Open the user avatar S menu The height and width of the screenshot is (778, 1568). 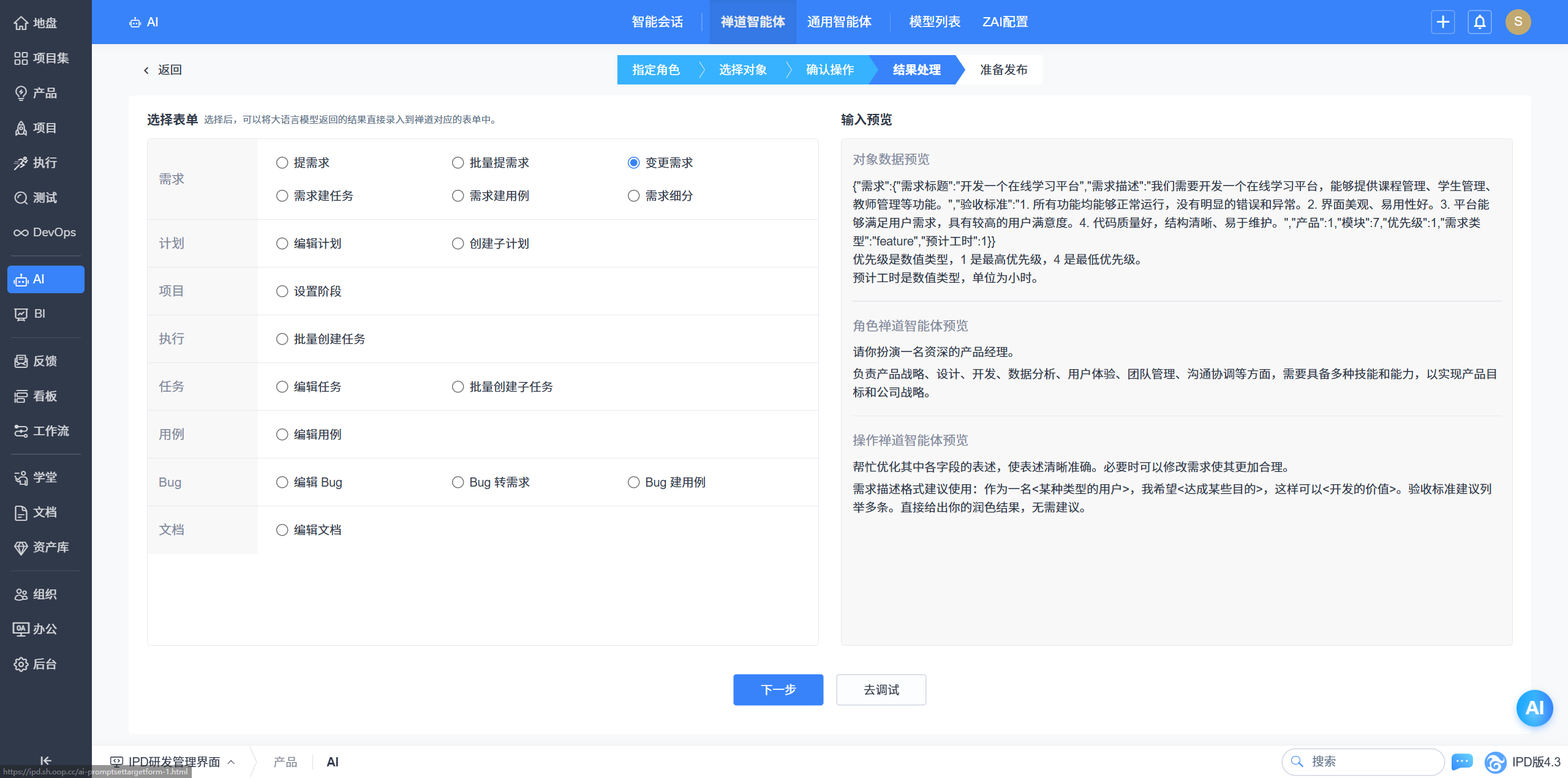tap(1518, 22)
